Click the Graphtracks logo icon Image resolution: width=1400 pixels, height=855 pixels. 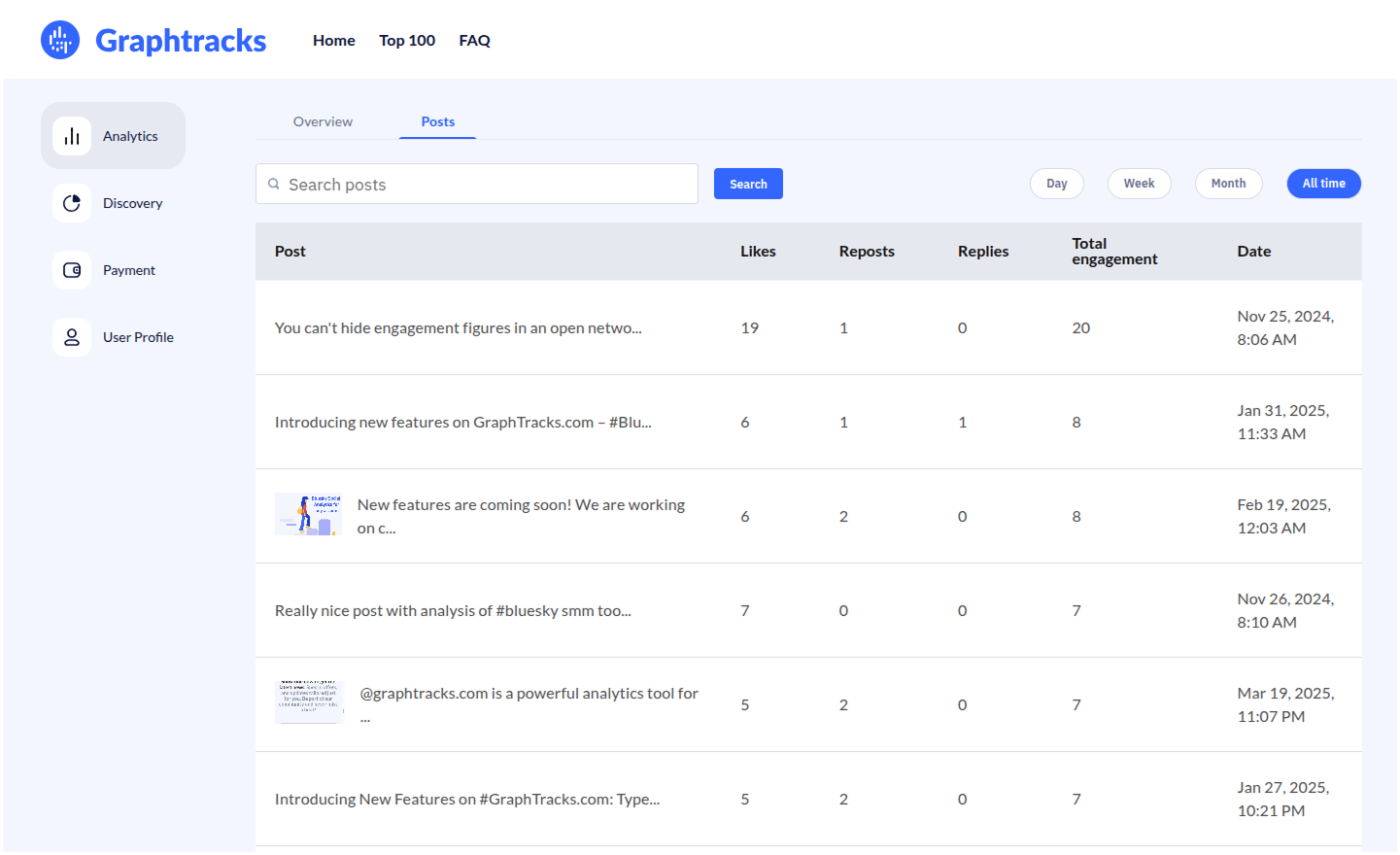(60, 40)
